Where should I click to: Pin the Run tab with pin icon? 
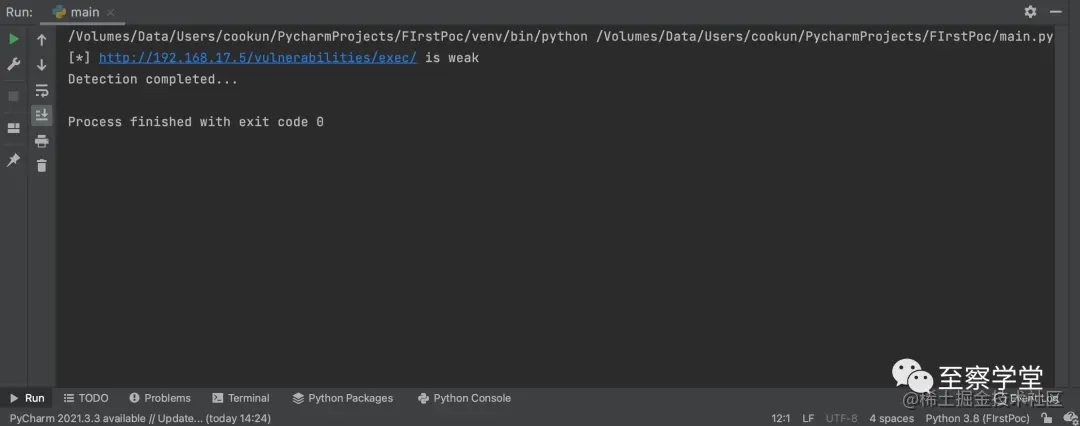[x=14, y=160]
